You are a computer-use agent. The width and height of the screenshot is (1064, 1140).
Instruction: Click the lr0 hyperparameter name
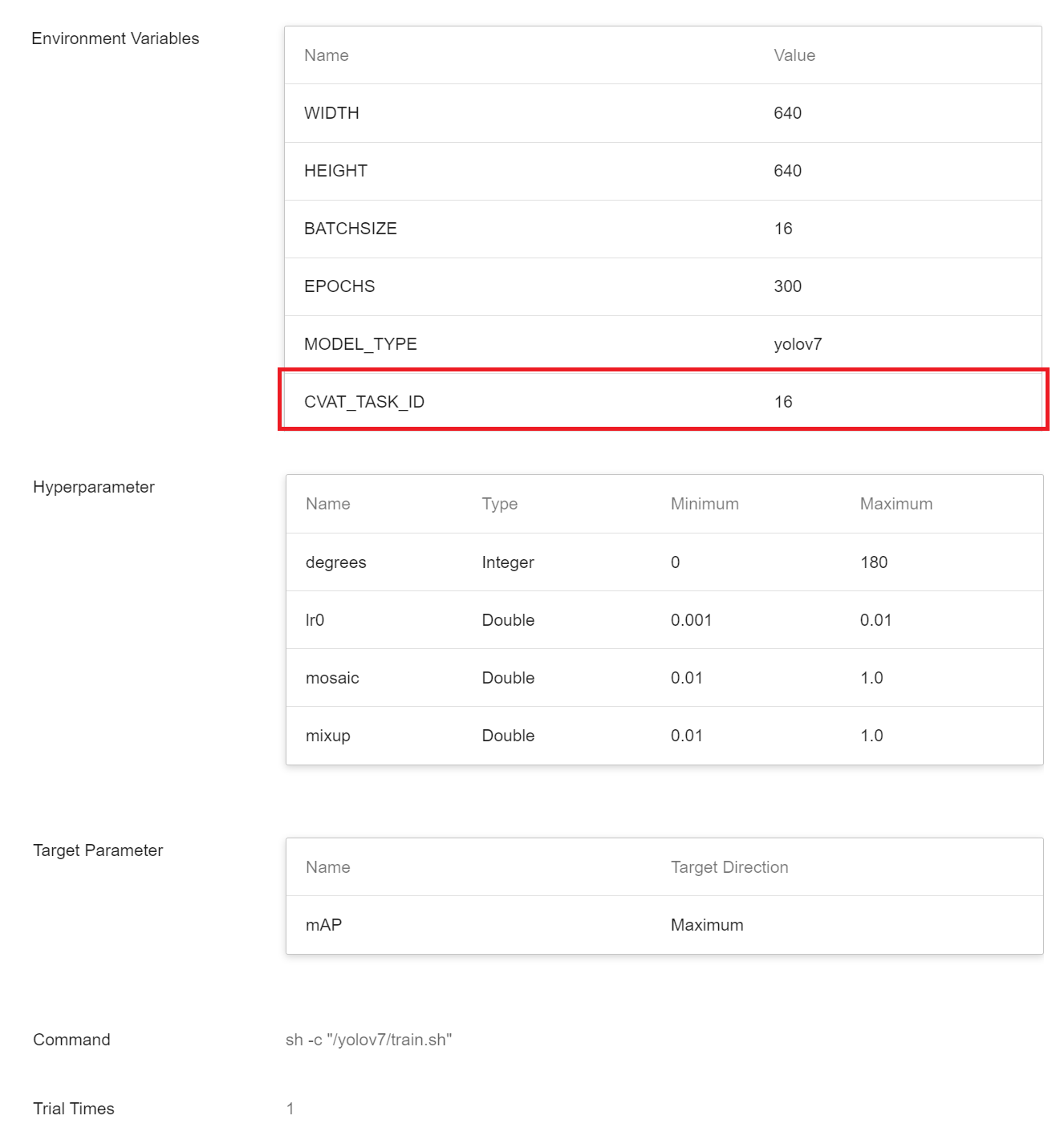pyautogui.click(x=315, y=620)
